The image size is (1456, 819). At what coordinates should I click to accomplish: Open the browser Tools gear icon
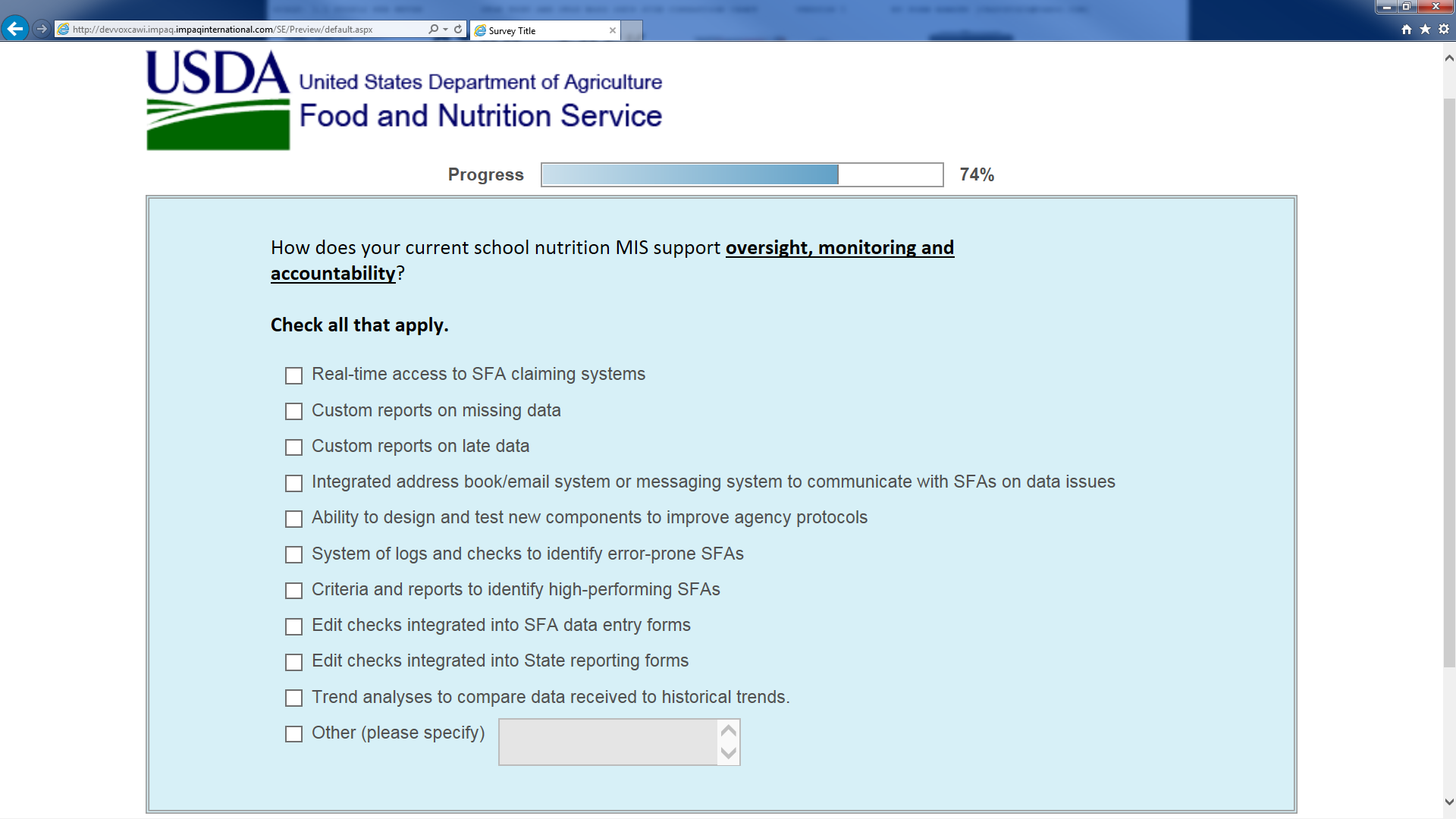(1444, 29)
